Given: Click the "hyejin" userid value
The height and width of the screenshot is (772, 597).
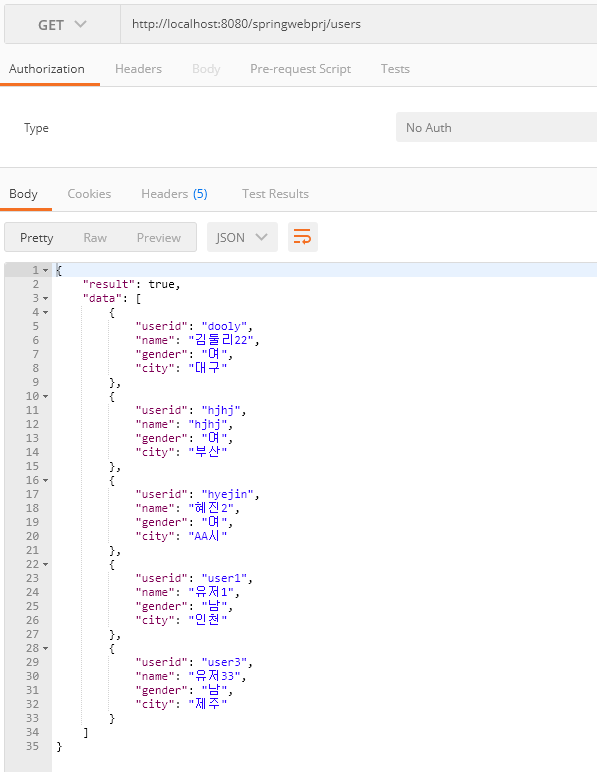Looking at the screenshot, I should 227,494.
